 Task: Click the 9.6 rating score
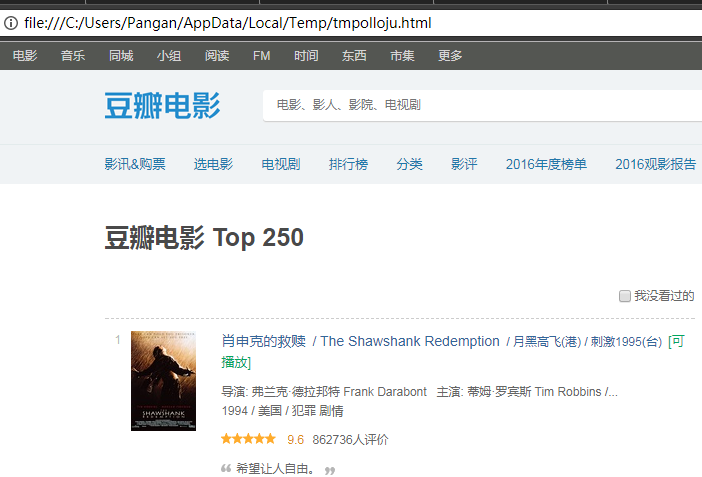point(295,440)
